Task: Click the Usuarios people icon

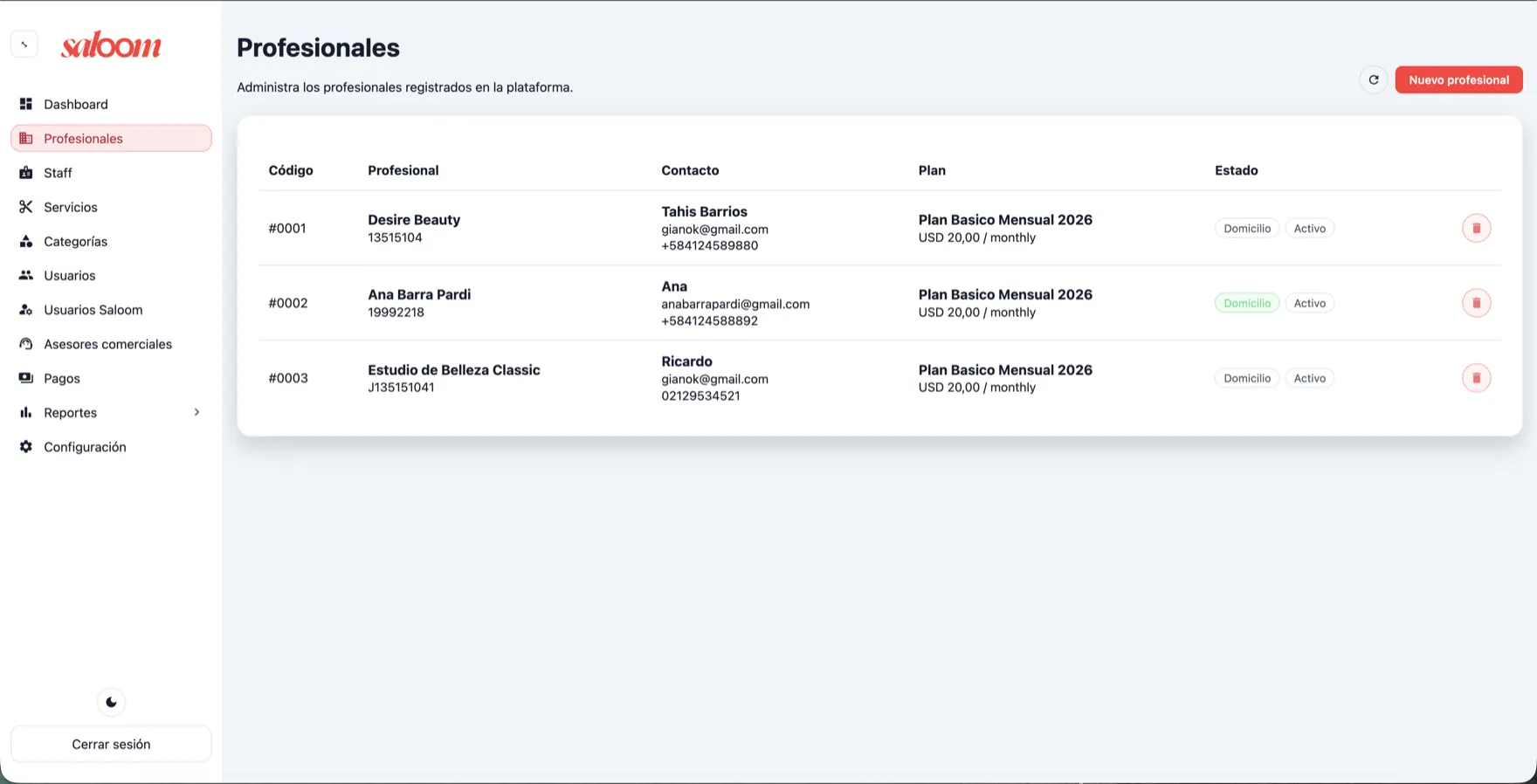Action: click(x=26, y=275)
